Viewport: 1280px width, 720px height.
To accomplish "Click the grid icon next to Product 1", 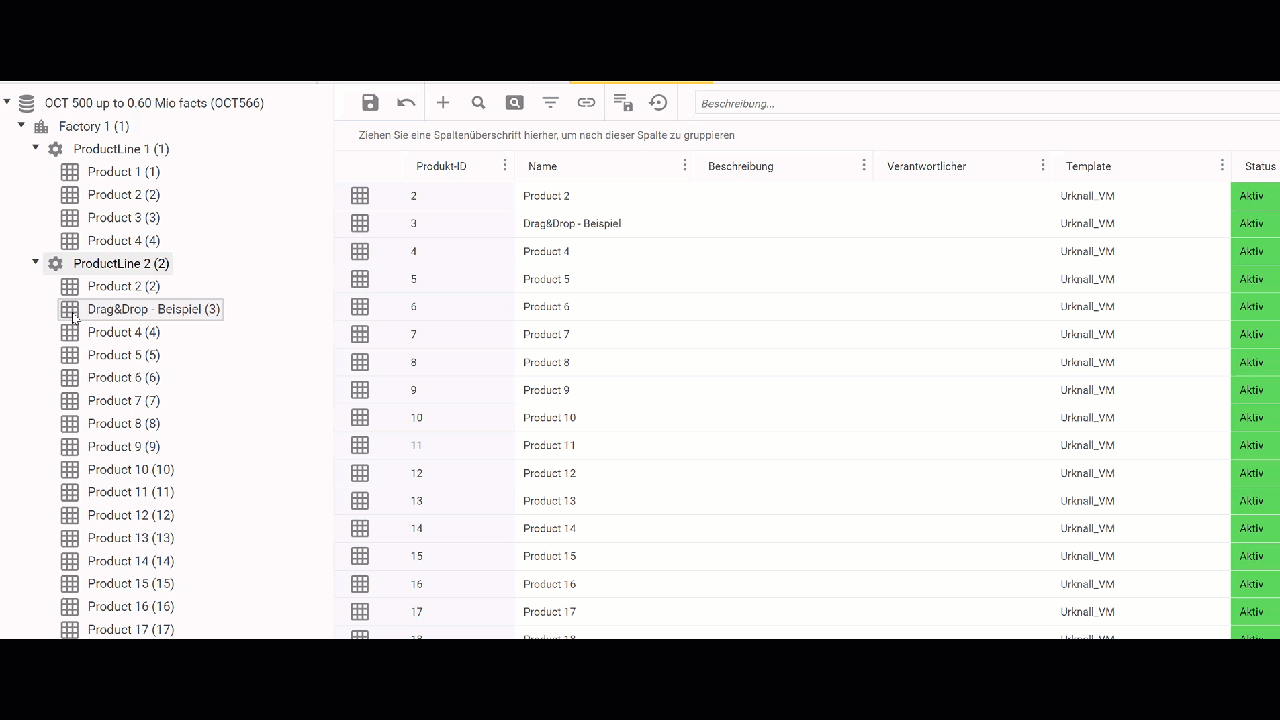I will point(69,171).
